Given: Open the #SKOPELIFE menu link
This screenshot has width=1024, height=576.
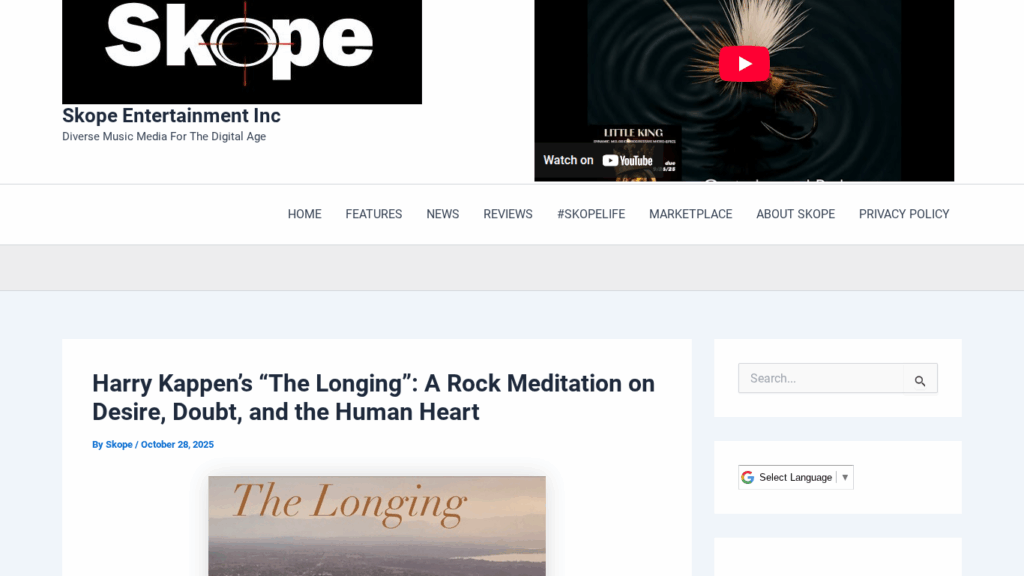Looking at the screenshot, I should tap(591, 214).
